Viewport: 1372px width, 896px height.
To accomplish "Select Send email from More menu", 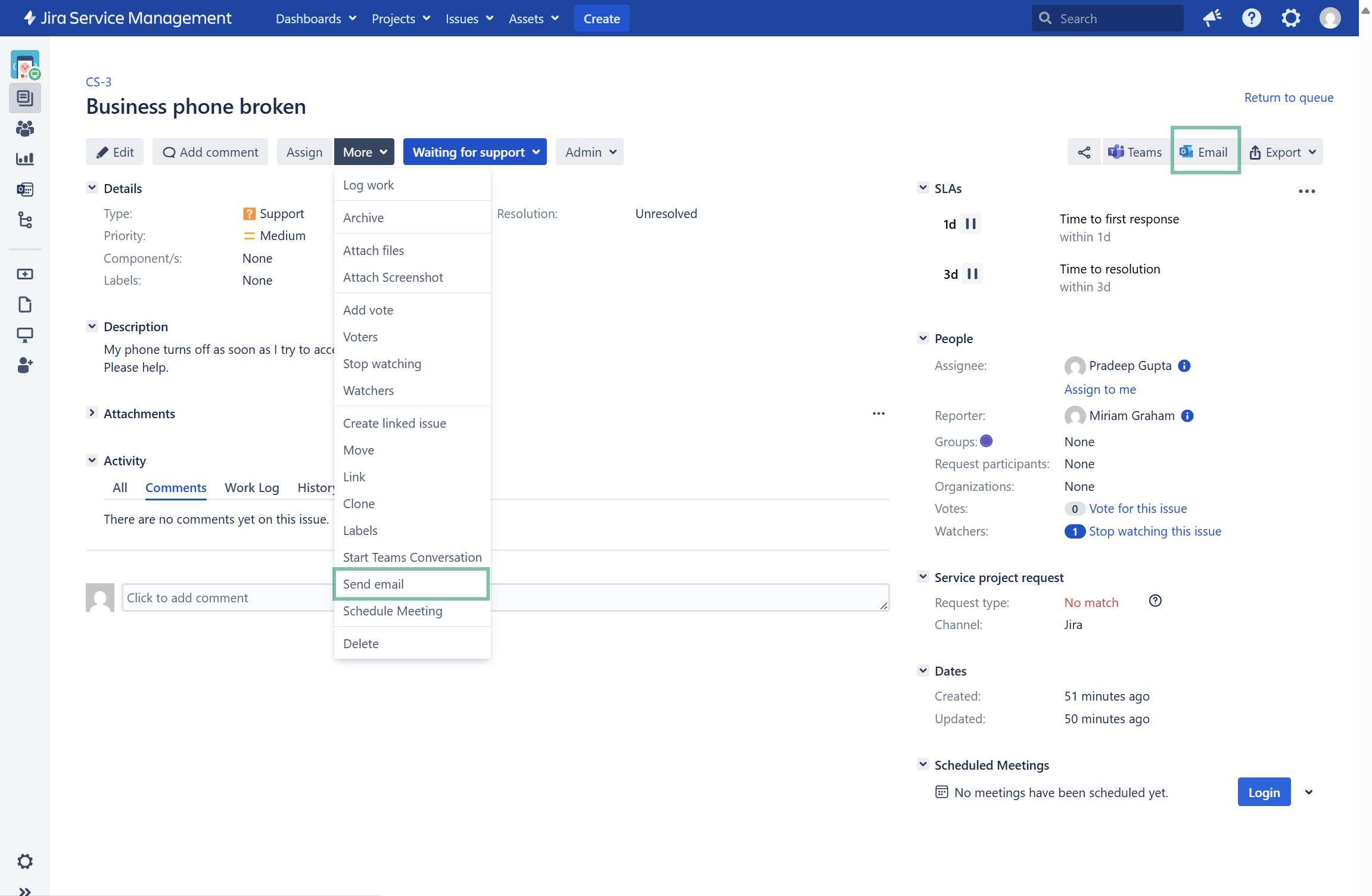I will [374, 584].
